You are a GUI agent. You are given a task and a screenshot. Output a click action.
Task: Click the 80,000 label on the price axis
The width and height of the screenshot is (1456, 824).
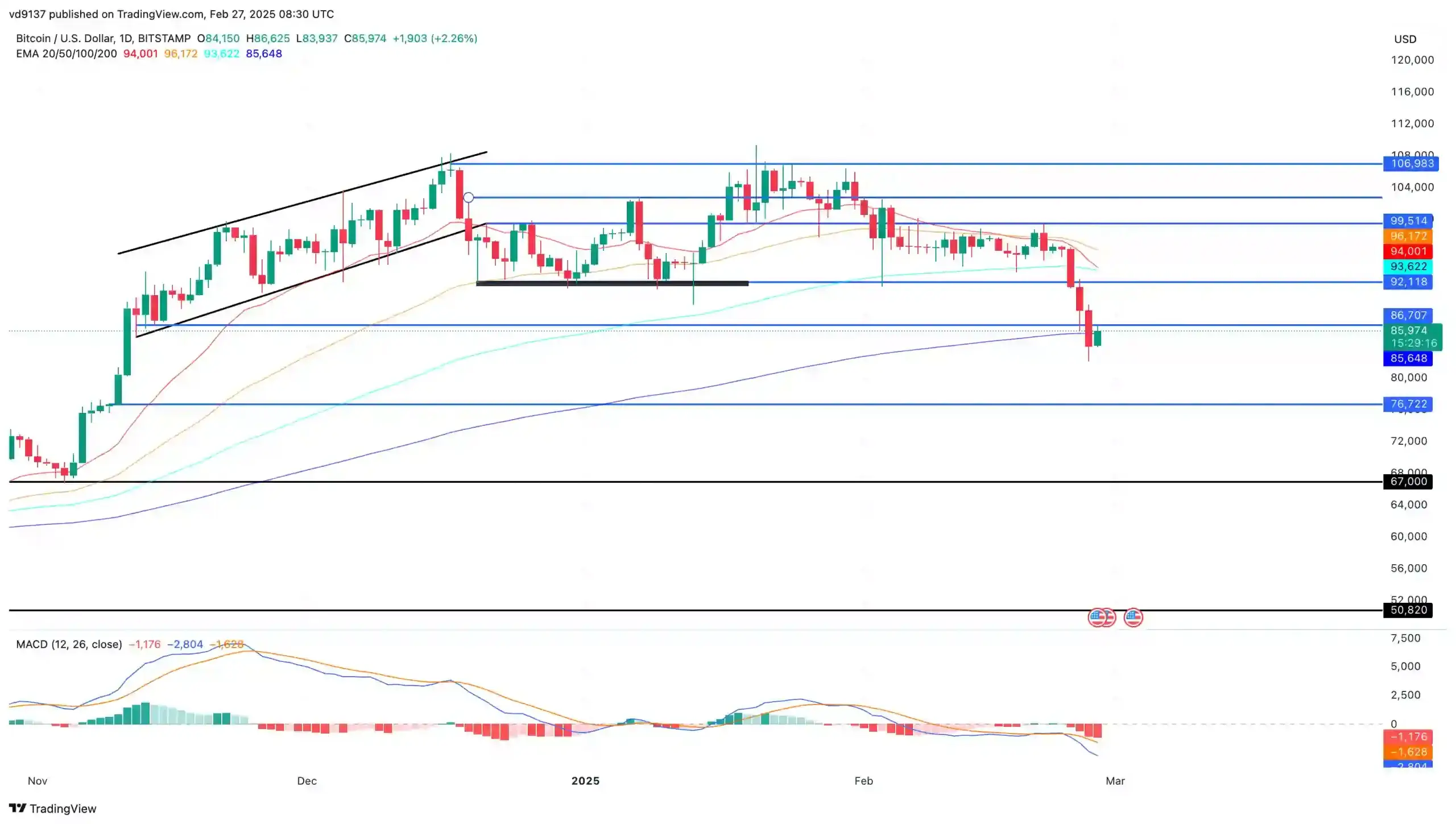(1409, 378)
